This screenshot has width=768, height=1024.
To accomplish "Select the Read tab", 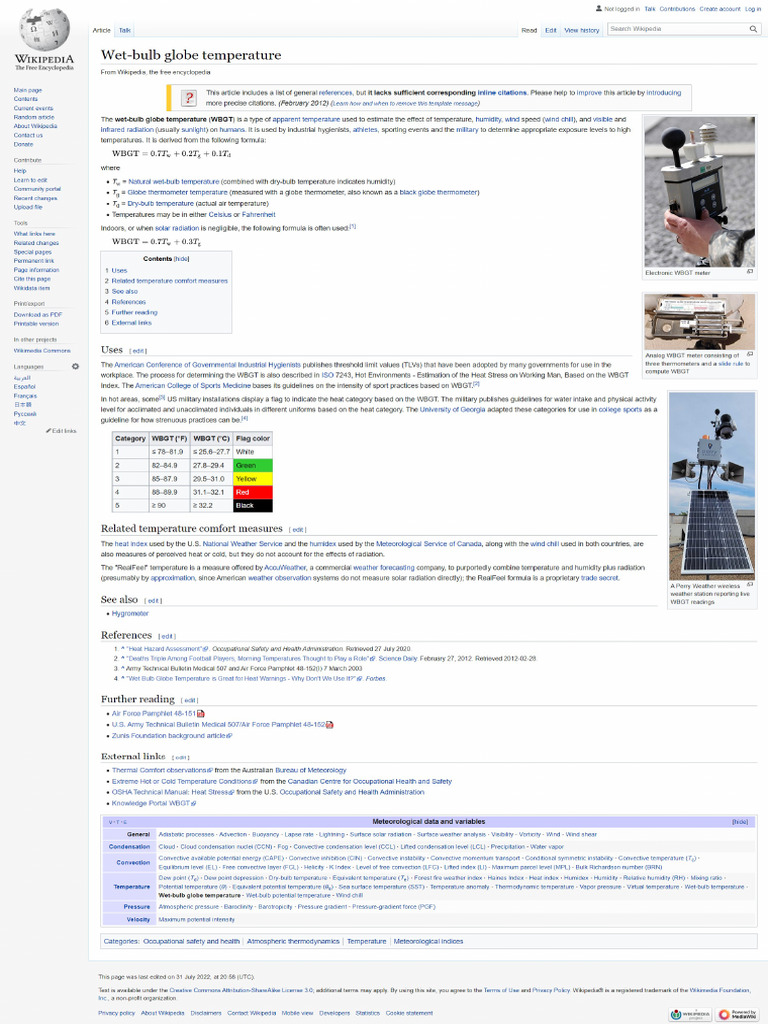I will point(529,30).
